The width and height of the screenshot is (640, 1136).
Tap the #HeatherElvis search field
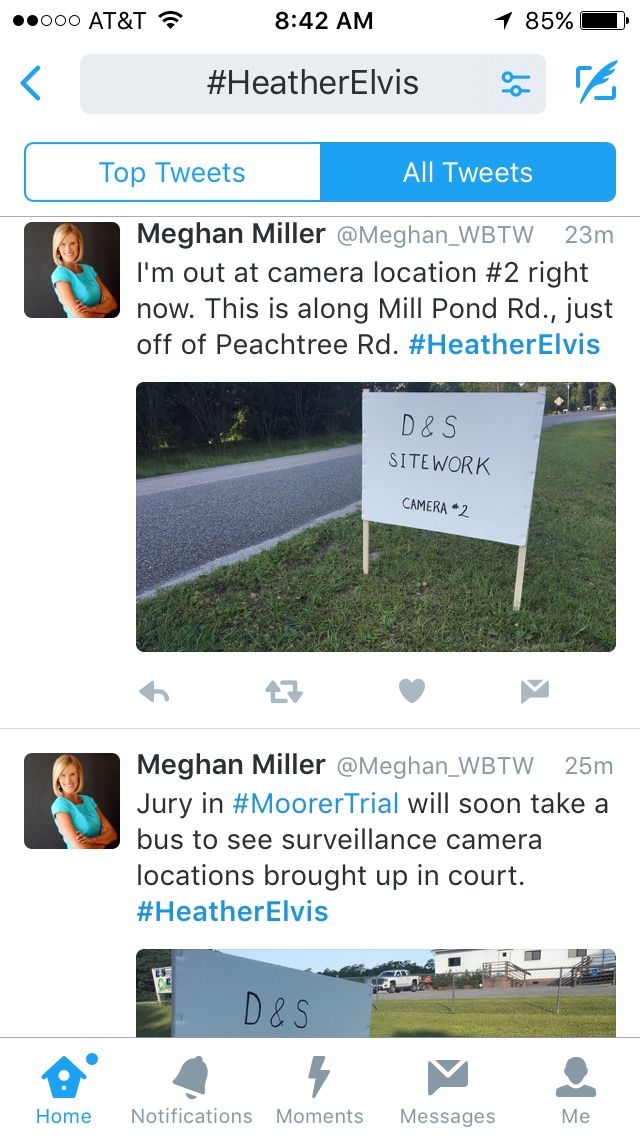312,83
